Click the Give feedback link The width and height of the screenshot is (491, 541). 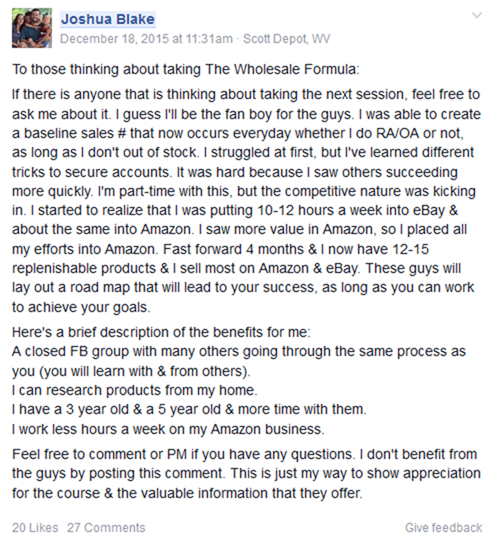pyautogui.click(x=443, y=528)
